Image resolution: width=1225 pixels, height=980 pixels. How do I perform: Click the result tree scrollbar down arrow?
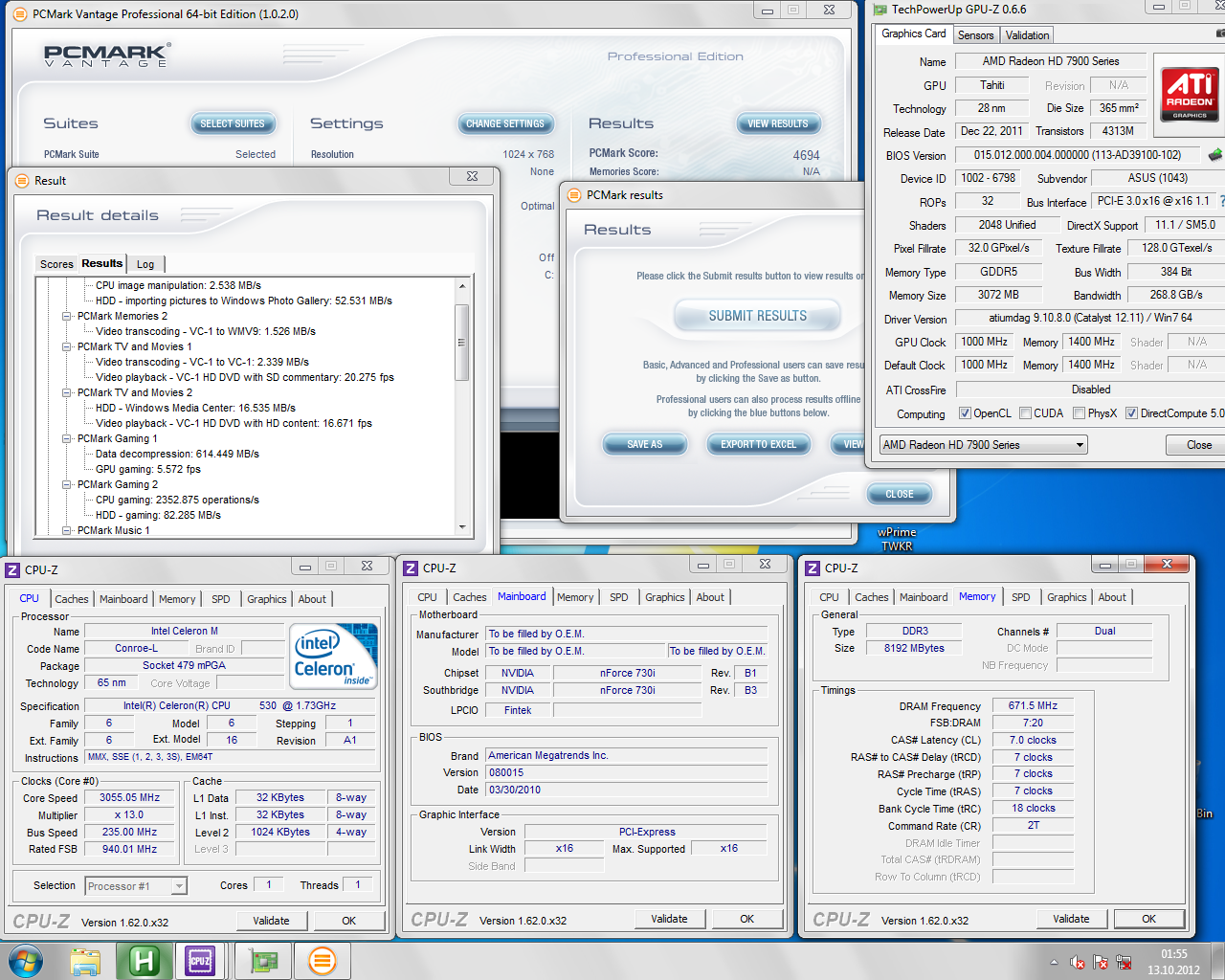click(462, 527)
